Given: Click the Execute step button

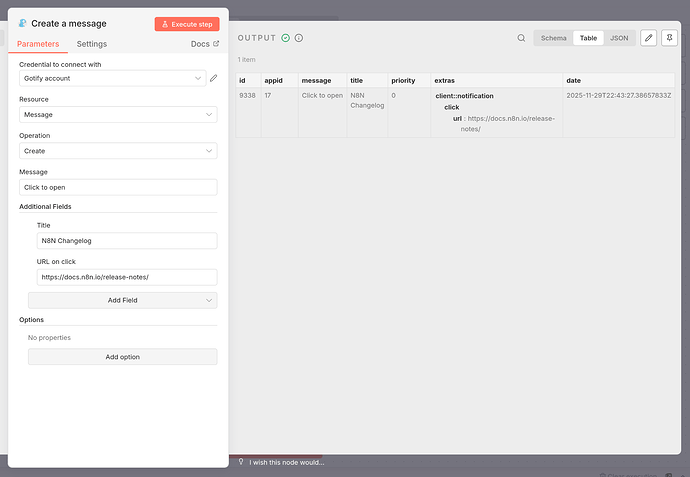Looking at the screenshot, I should click(x=187, y=24).
